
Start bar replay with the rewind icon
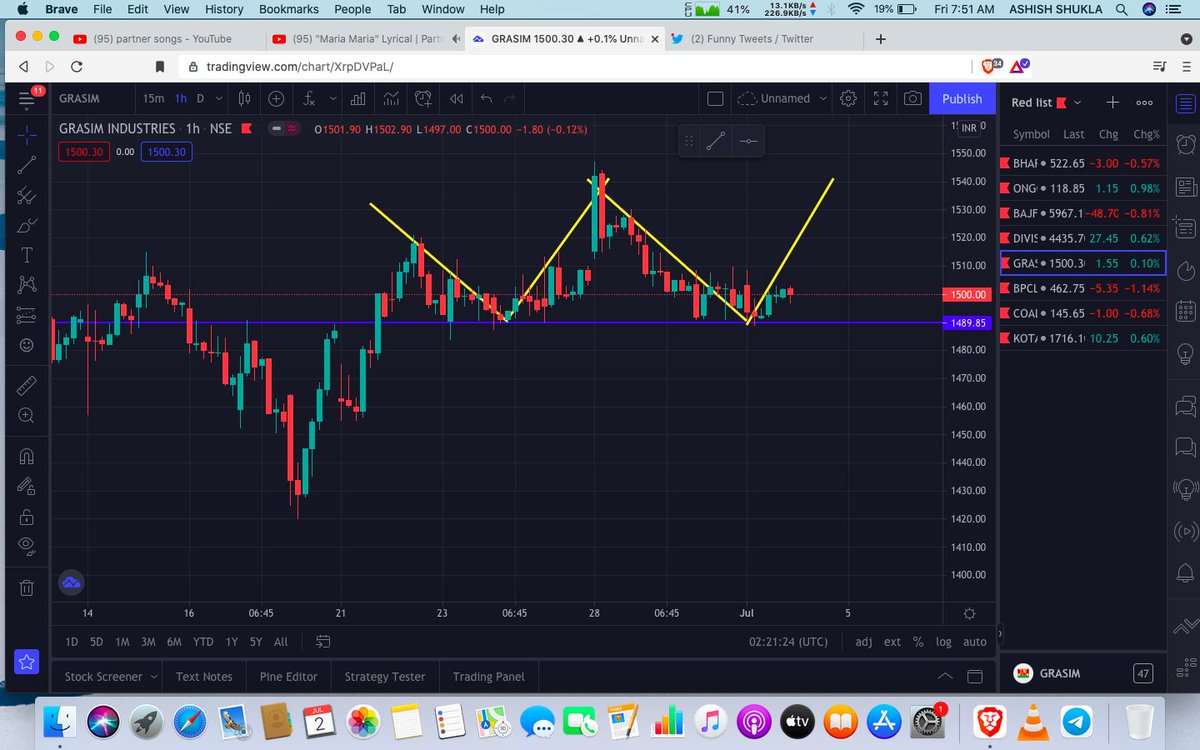tap(456, 98)
